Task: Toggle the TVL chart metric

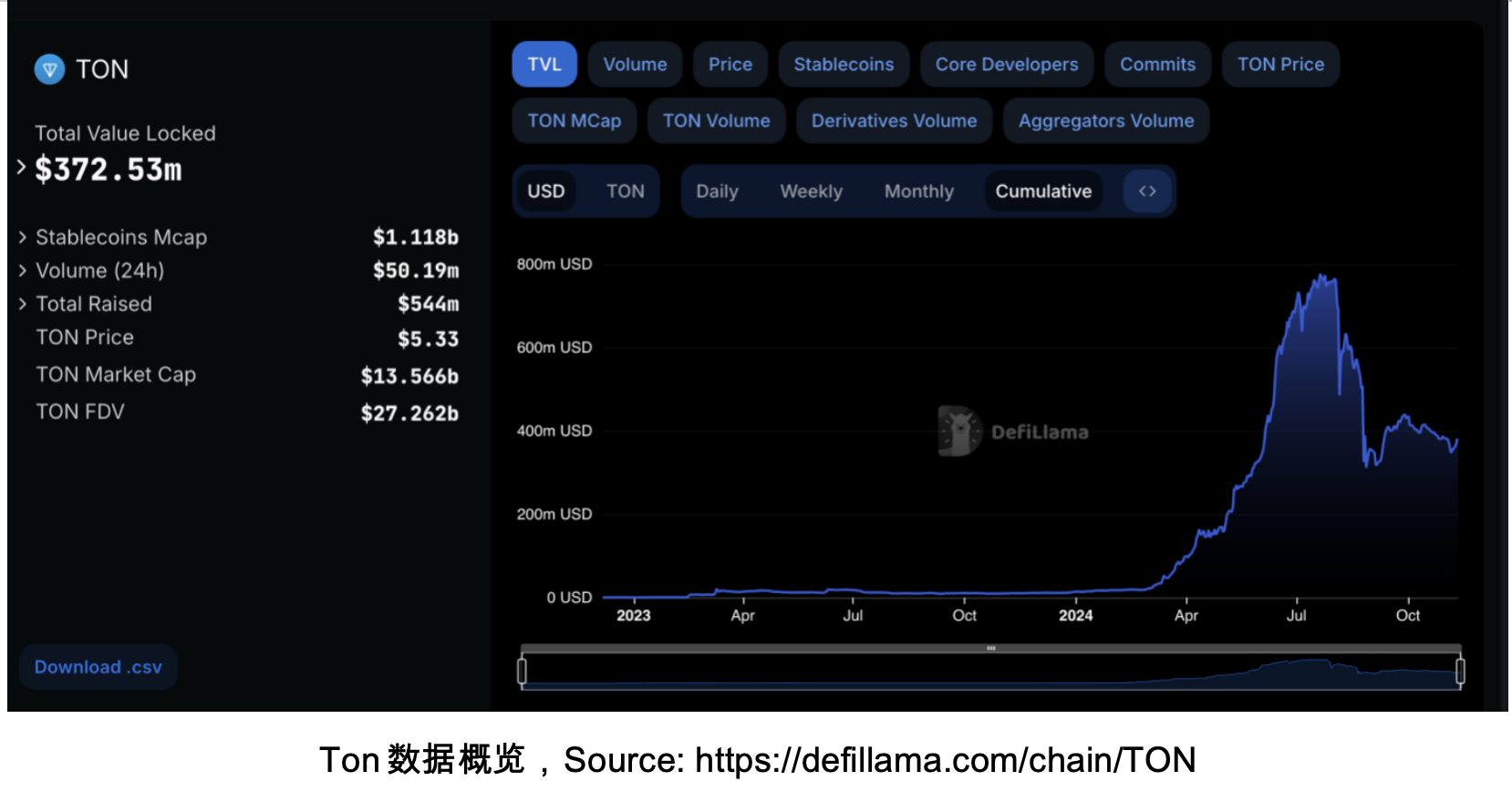Action: pyautogui.click(x=544, y=65)
